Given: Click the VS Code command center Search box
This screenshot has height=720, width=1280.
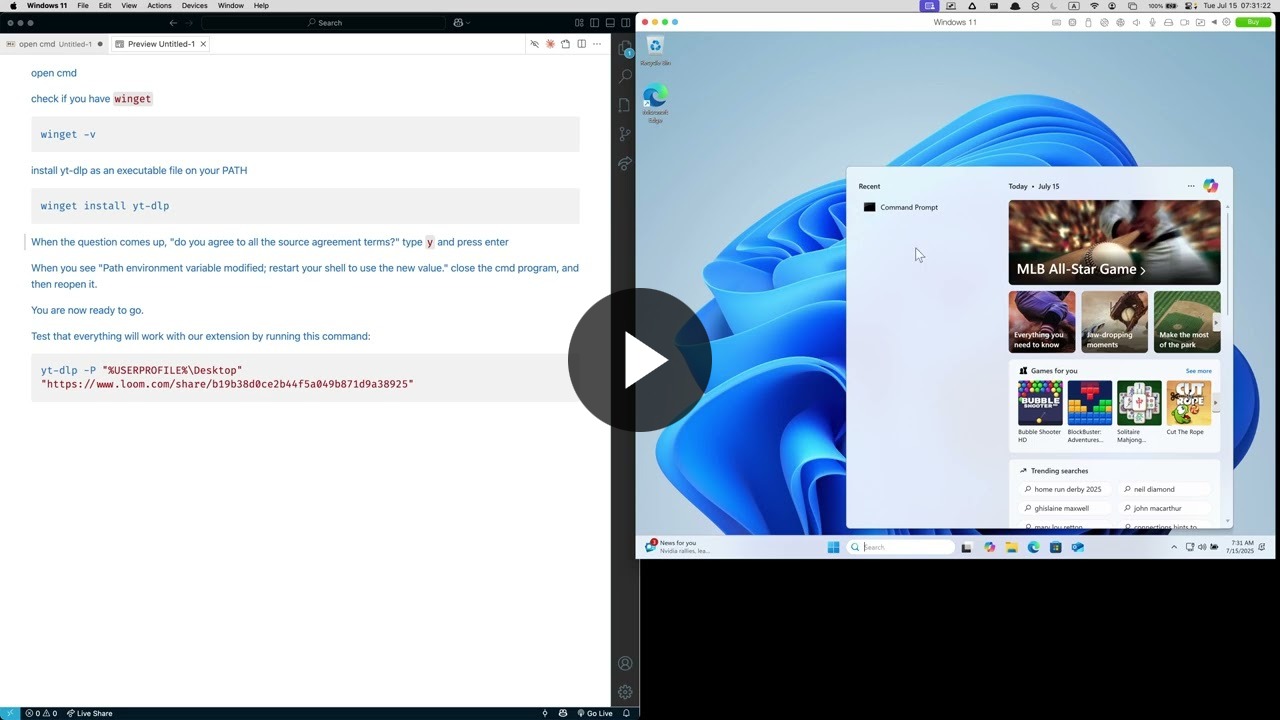Looking at the screenshot, I should (324, 22).
